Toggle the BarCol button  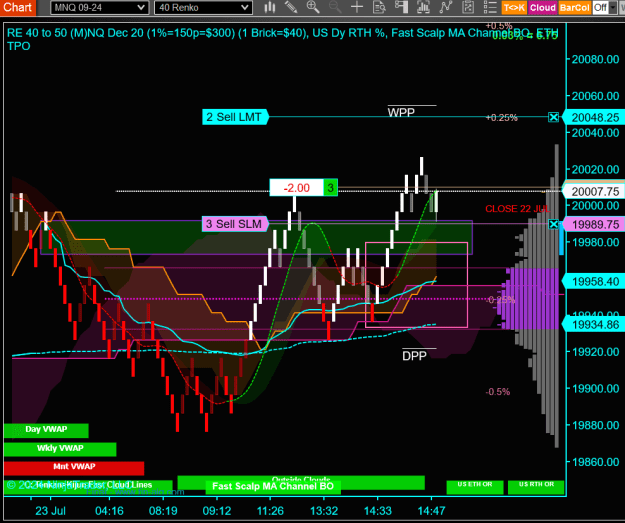click(574, 8)
